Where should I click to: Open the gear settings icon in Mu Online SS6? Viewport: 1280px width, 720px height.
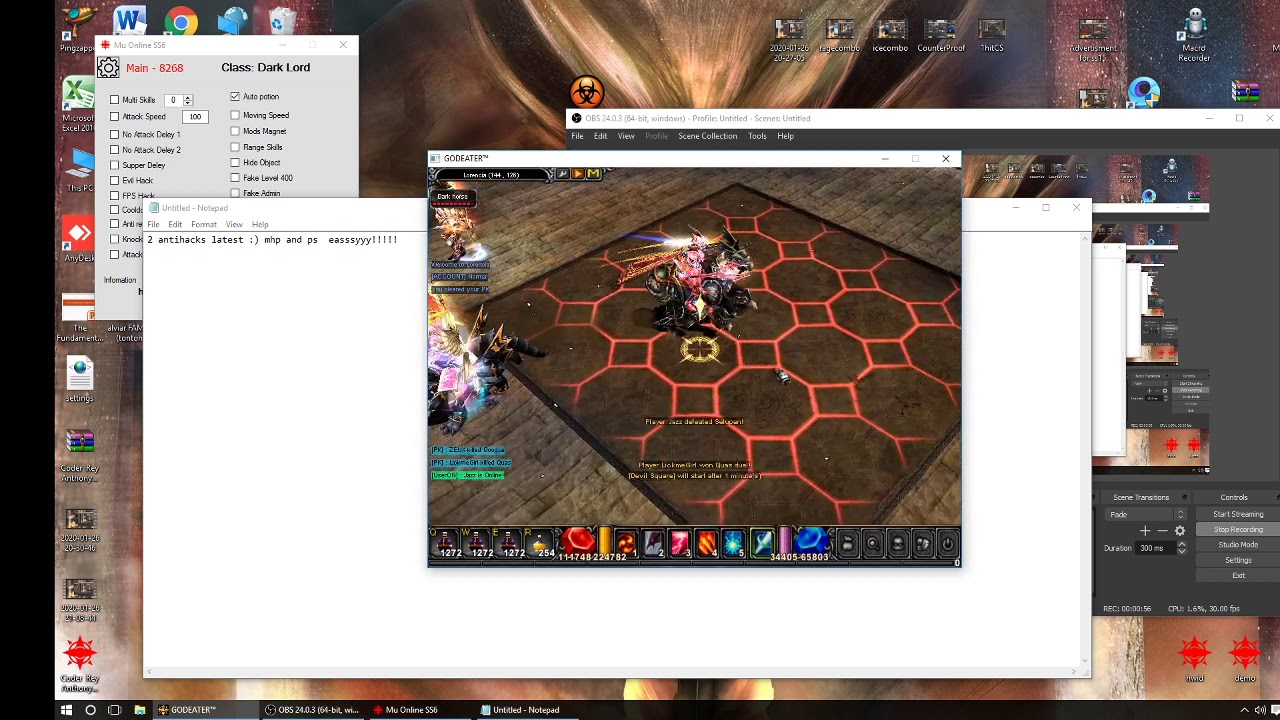pyautogui.click(x=108, y=68)
